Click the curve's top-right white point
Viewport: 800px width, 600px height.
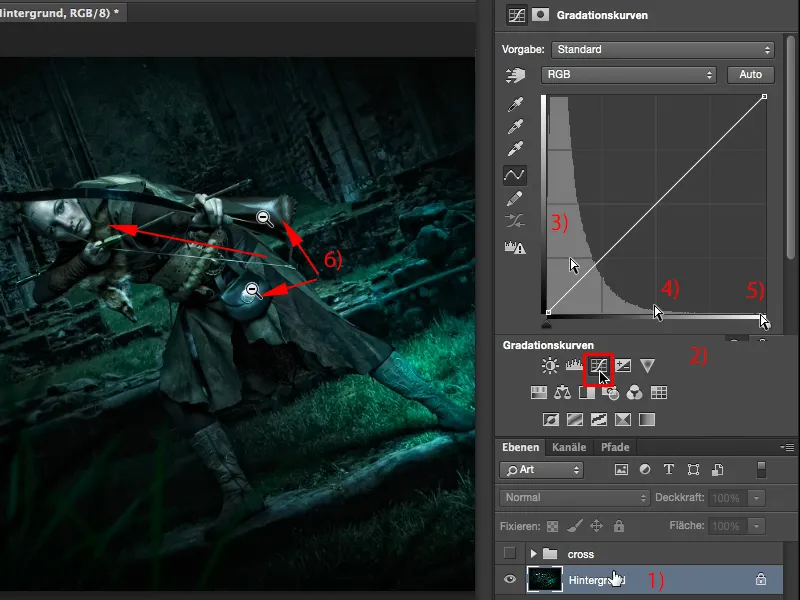[764, 96]
